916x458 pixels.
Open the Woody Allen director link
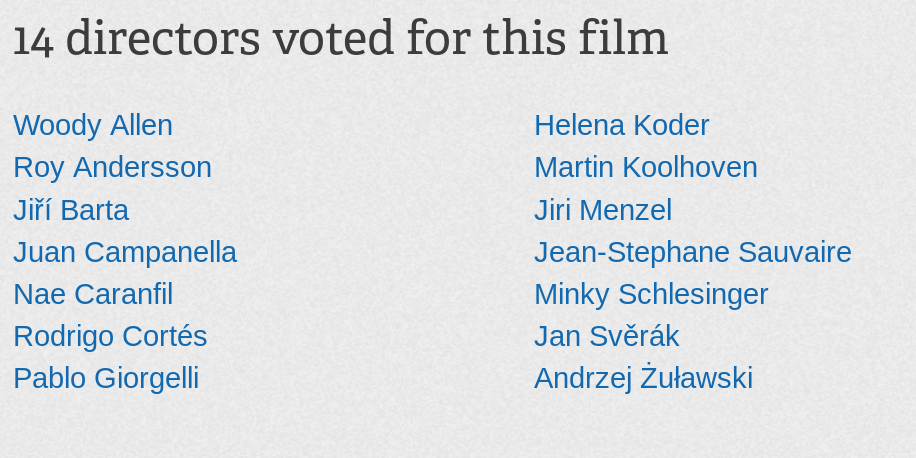pos(93,126)
